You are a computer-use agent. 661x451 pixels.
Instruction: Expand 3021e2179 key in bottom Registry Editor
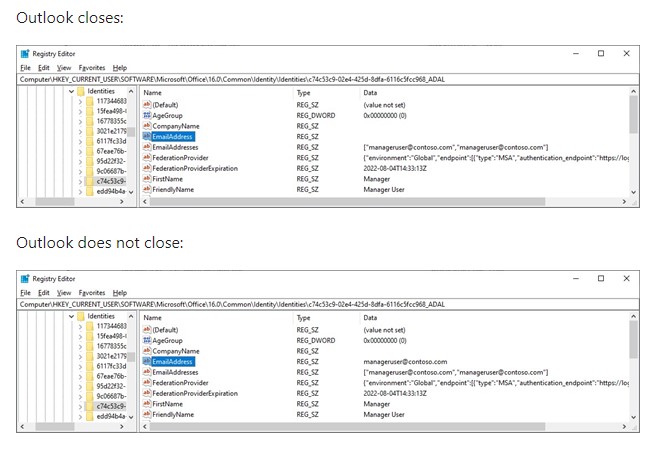pyautogui.click(x=79, y=356)
